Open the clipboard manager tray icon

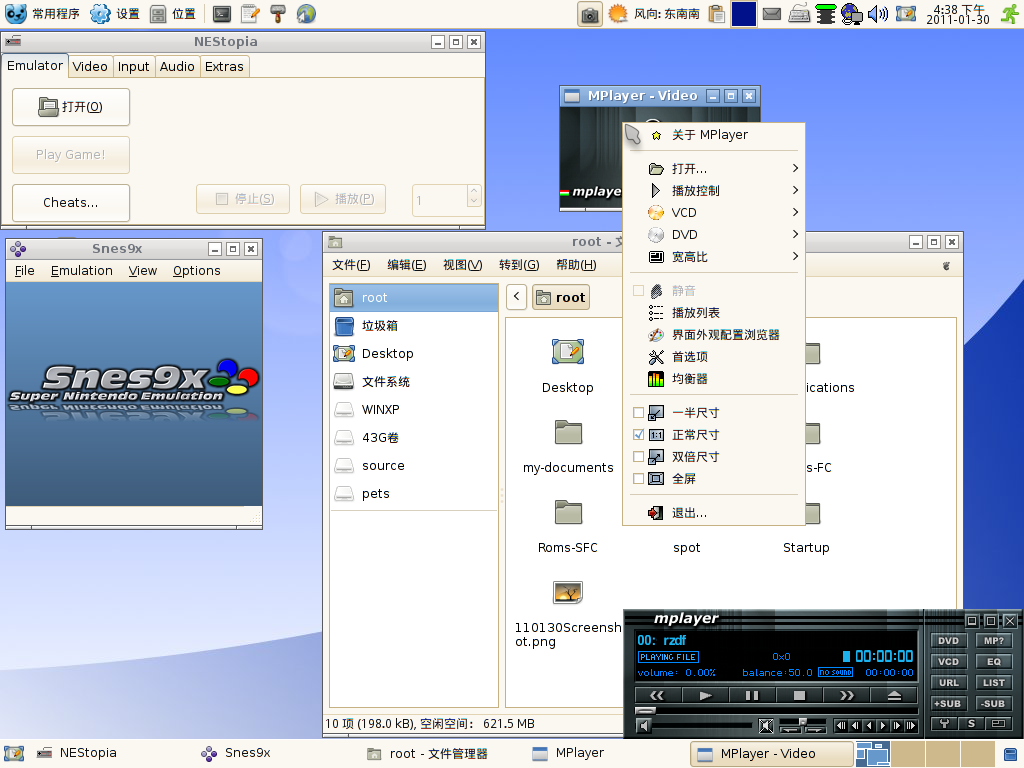pos(716,14)
